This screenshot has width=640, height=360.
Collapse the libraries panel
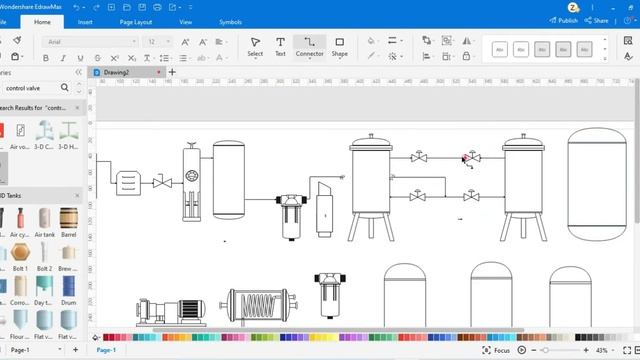pos(78,72)
